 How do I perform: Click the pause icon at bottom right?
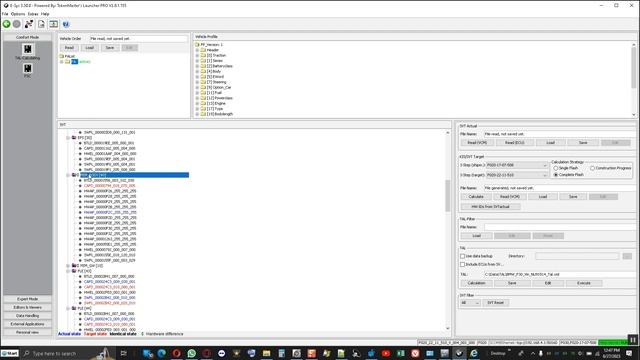633,339
